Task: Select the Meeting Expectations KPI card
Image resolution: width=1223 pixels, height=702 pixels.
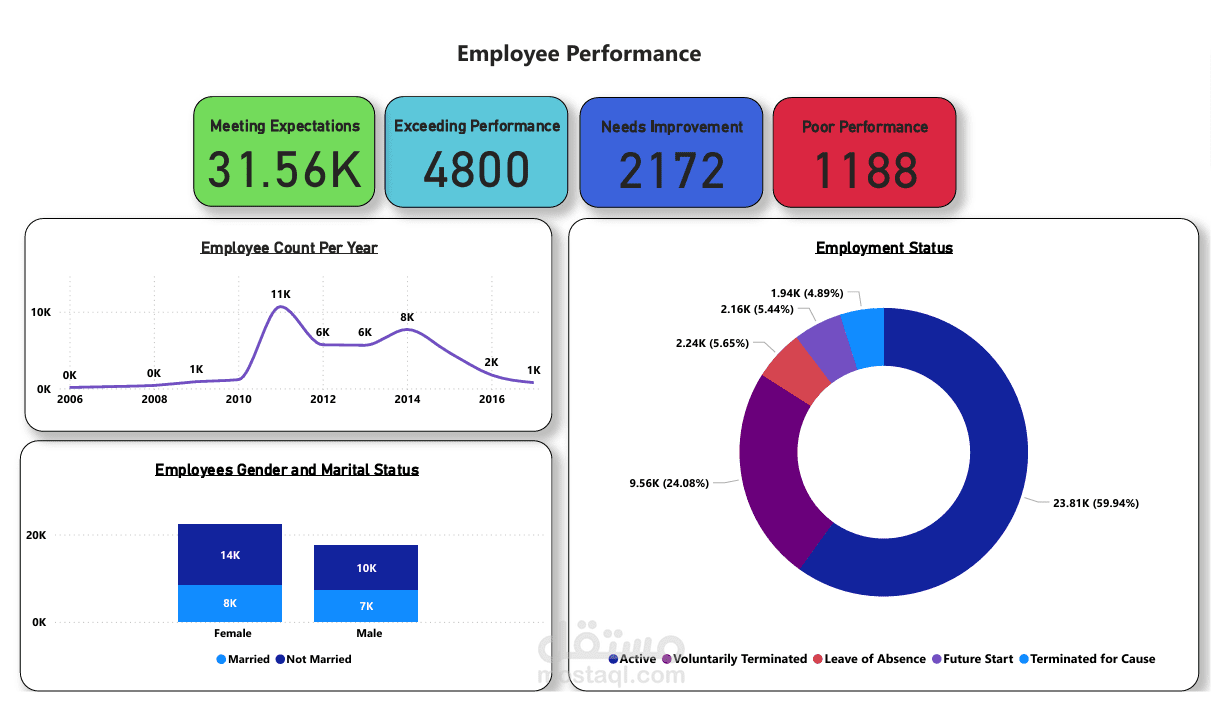Action: click(x=284, y=151)
